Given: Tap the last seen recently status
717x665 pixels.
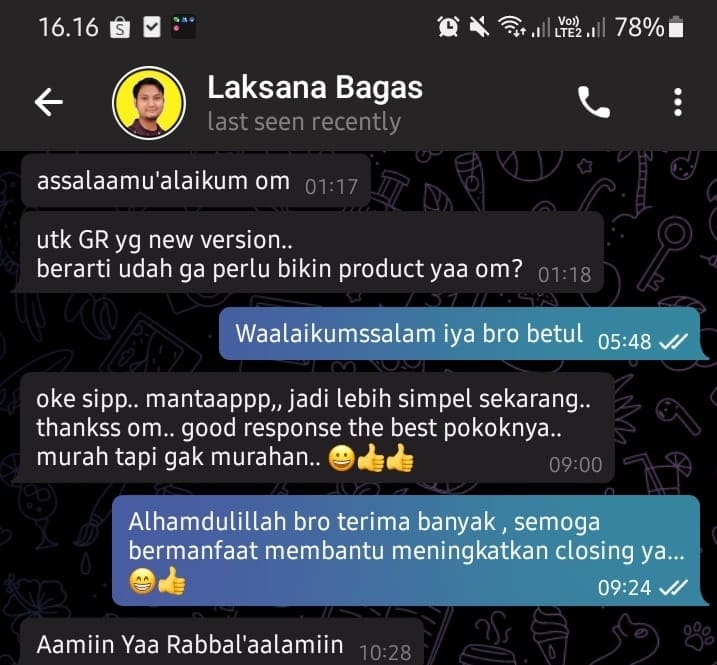Looking at the screenshot, I should click(304, 122).
